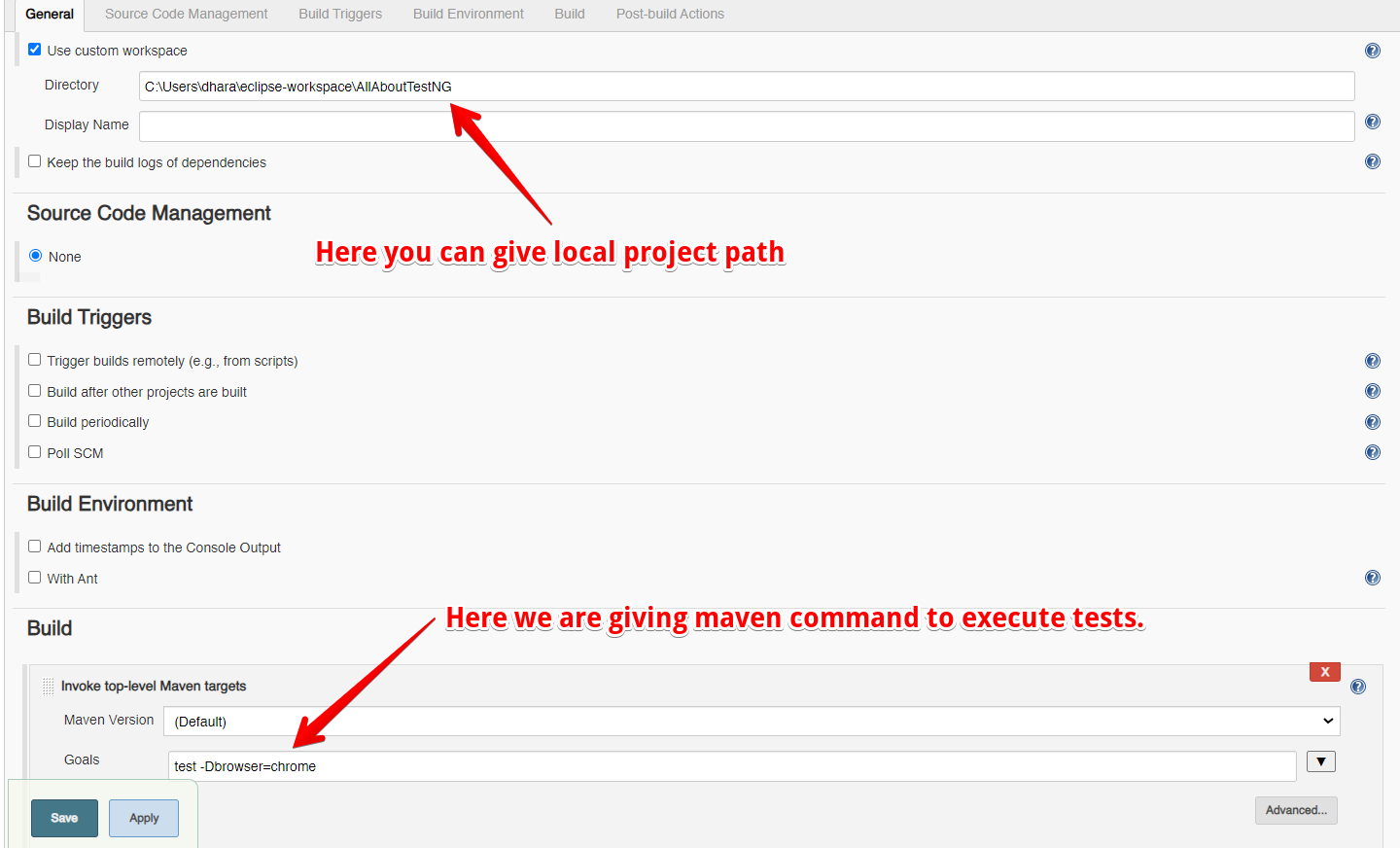Switch to the Source Code Management tab
Image resolution: width=1400 pixels, height=848 pixels.
186,14
